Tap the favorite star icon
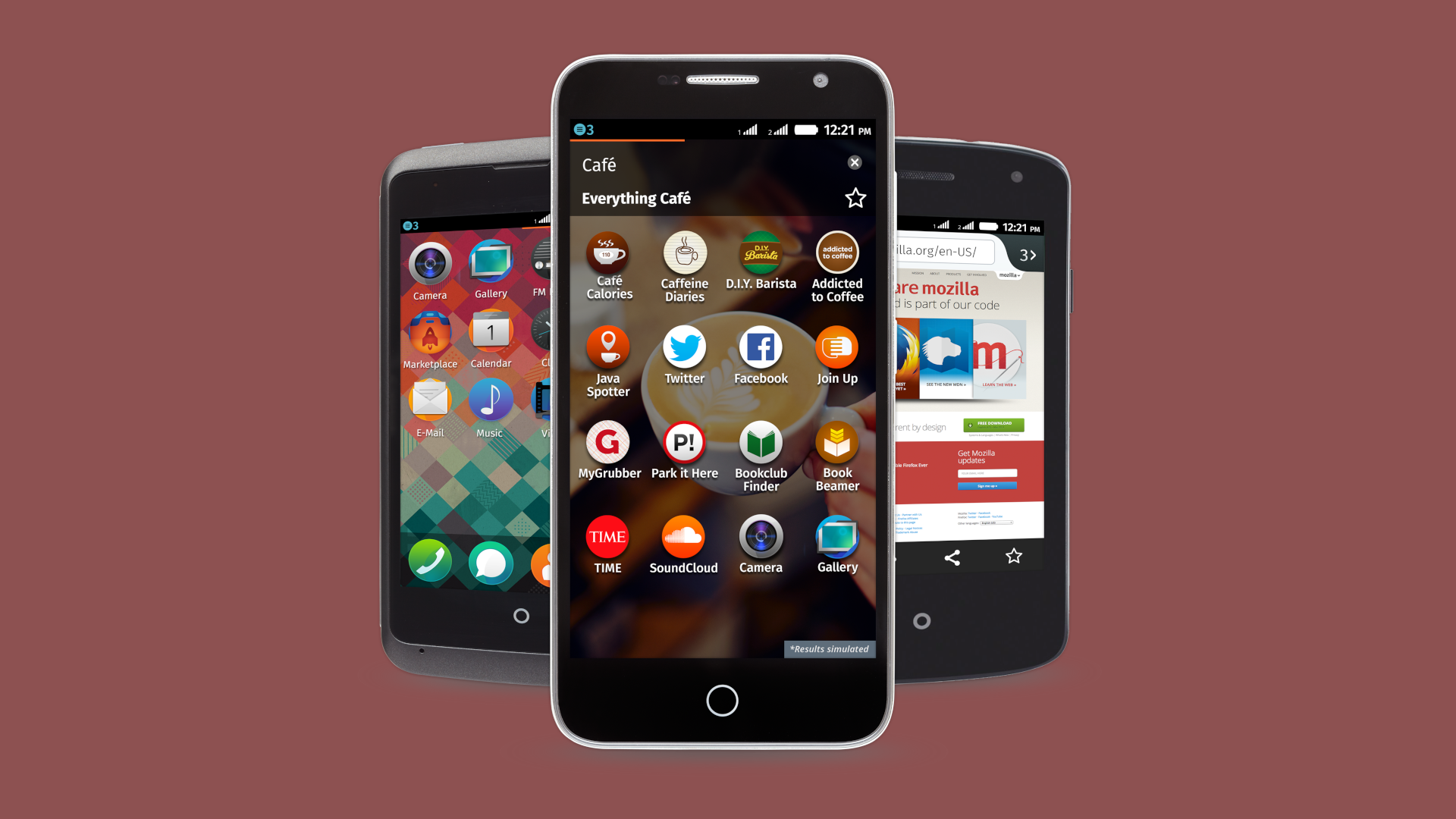The height and width of the screenshot is (819, 1456). [x=855, y=198]
